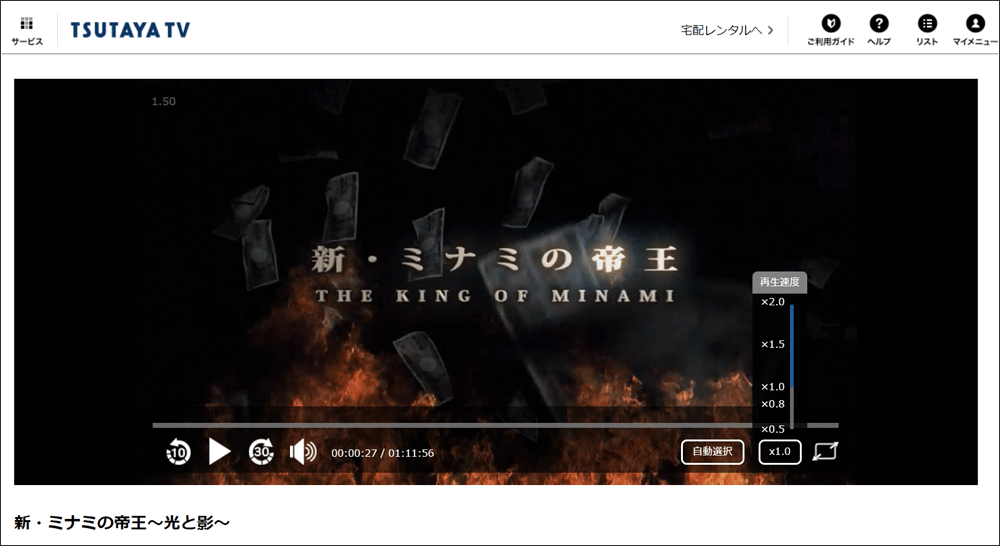Open マイメニュー profile icon

point(974,30)
